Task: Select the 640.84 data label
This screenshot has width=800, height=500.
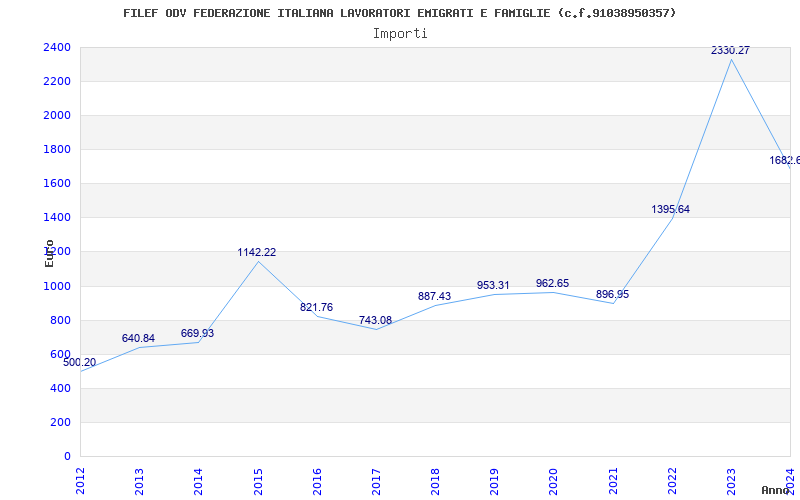Action: point(139,339)
